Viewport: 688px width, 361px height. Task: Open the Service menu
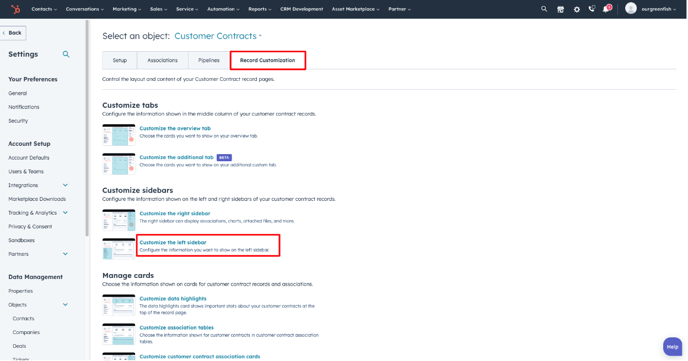coord(187,9)
